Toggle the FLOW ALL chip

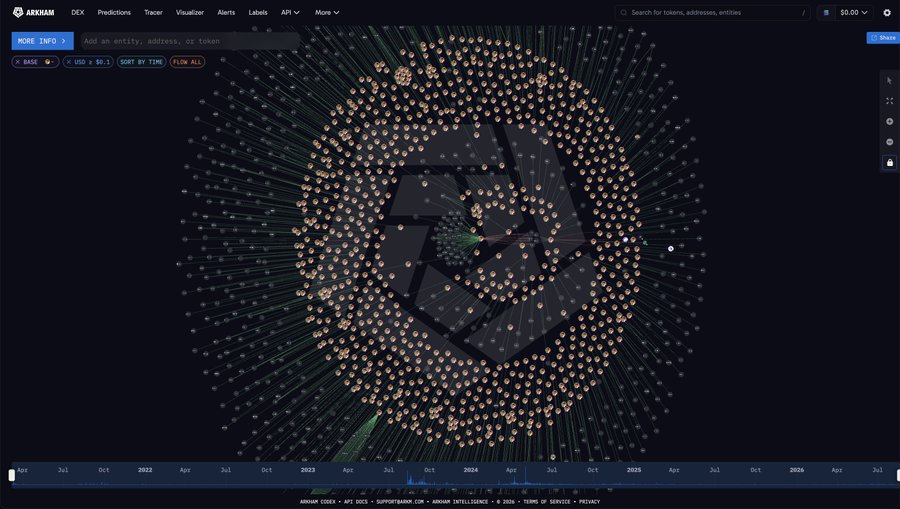(x=187, y=62)
